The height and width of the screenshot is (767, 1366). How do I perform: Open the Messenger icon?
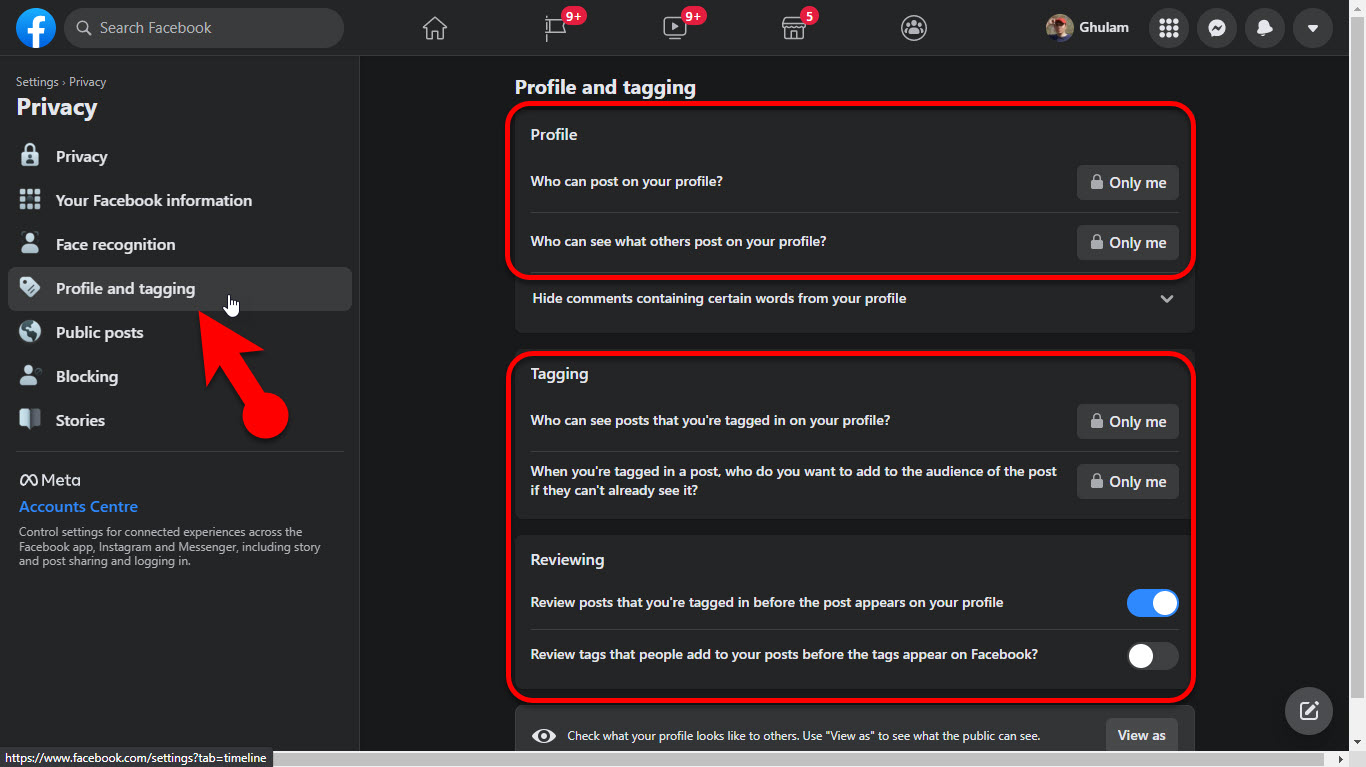[1216, 28]
